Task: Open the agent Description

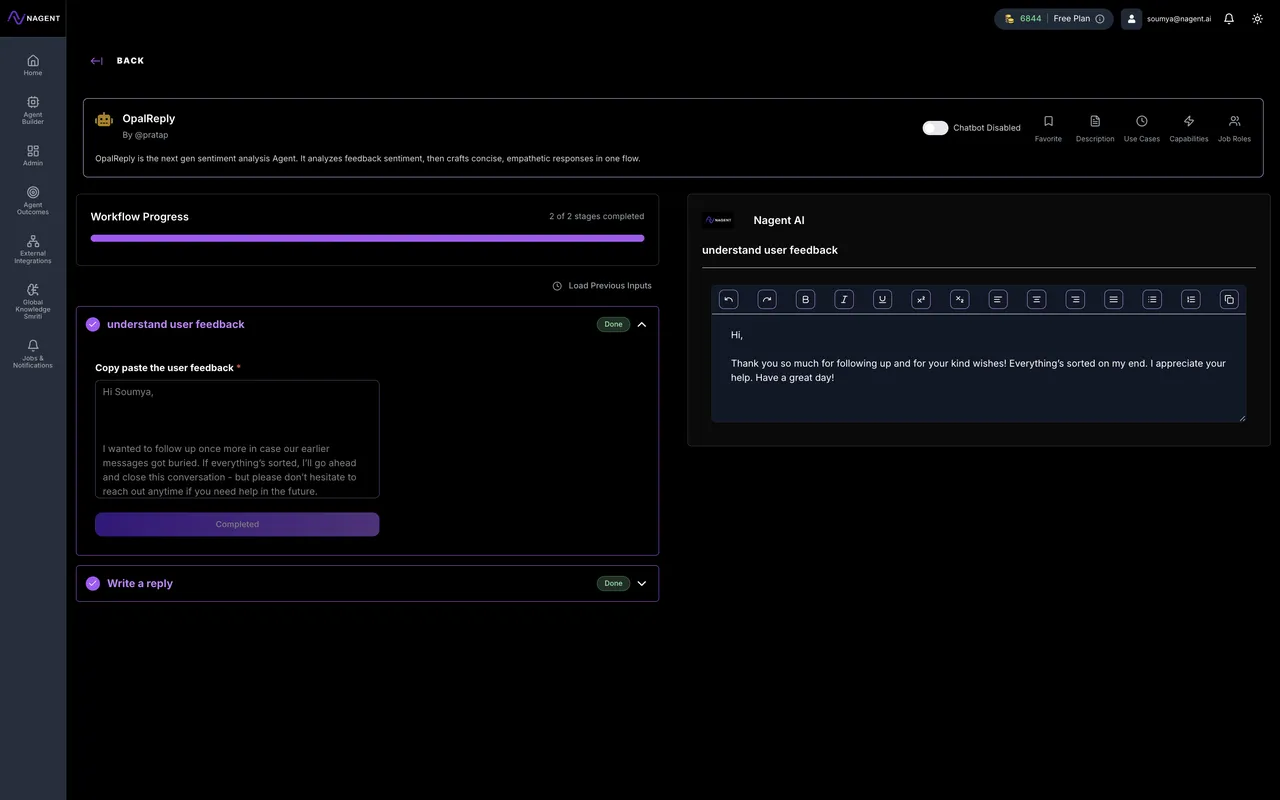Action: point(1095,127)
